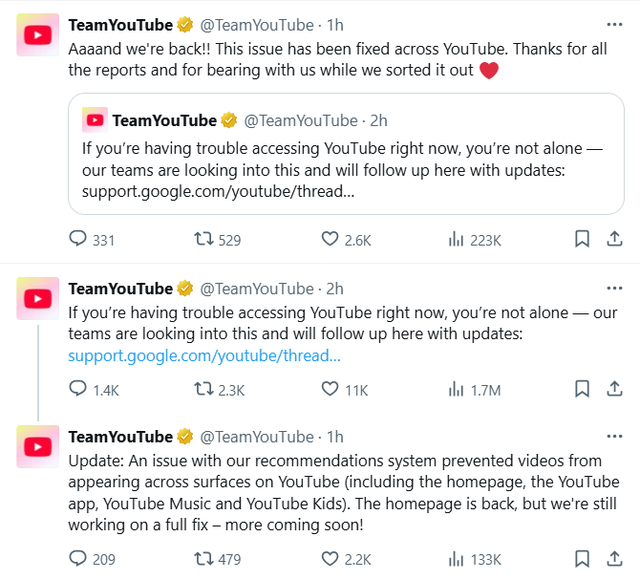Open more options for the 'Update' tweet
This screenshot has width=640, height=580.
pyautogui.click(x=613, y=437)
